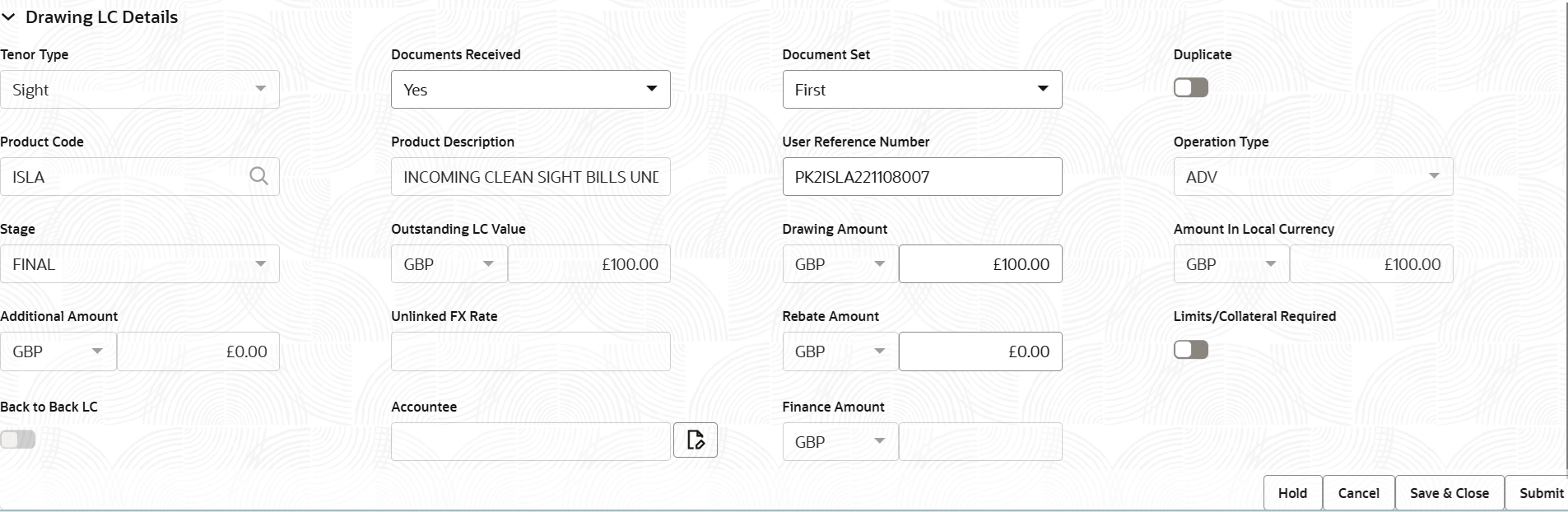Open the Document Set dropdown
Image resolution: width=1568 pixels, height=512 pixels.
[922, 89]
